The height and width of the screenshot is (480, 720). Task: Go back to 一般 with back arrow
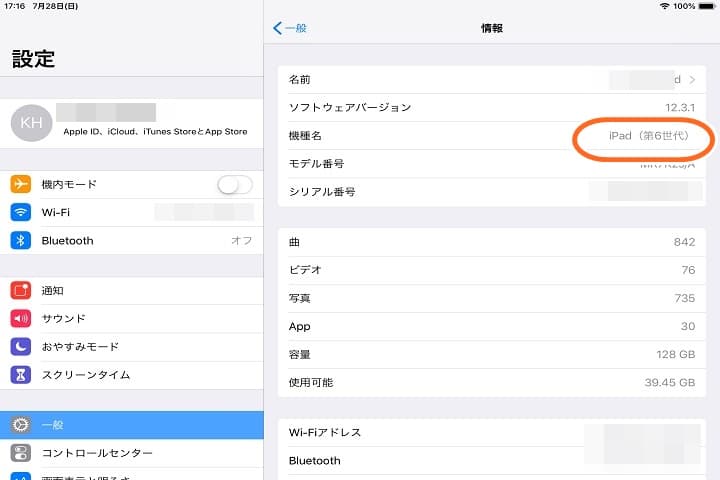289,28
